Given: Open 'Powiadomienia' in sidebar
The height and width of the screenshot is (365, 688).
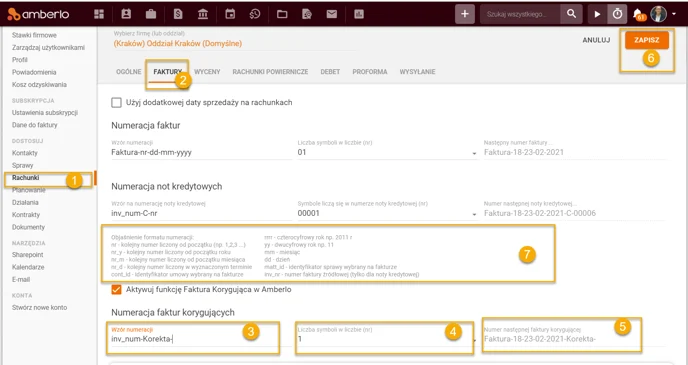Looking at the screenshot, I should (x=34, y=72).
